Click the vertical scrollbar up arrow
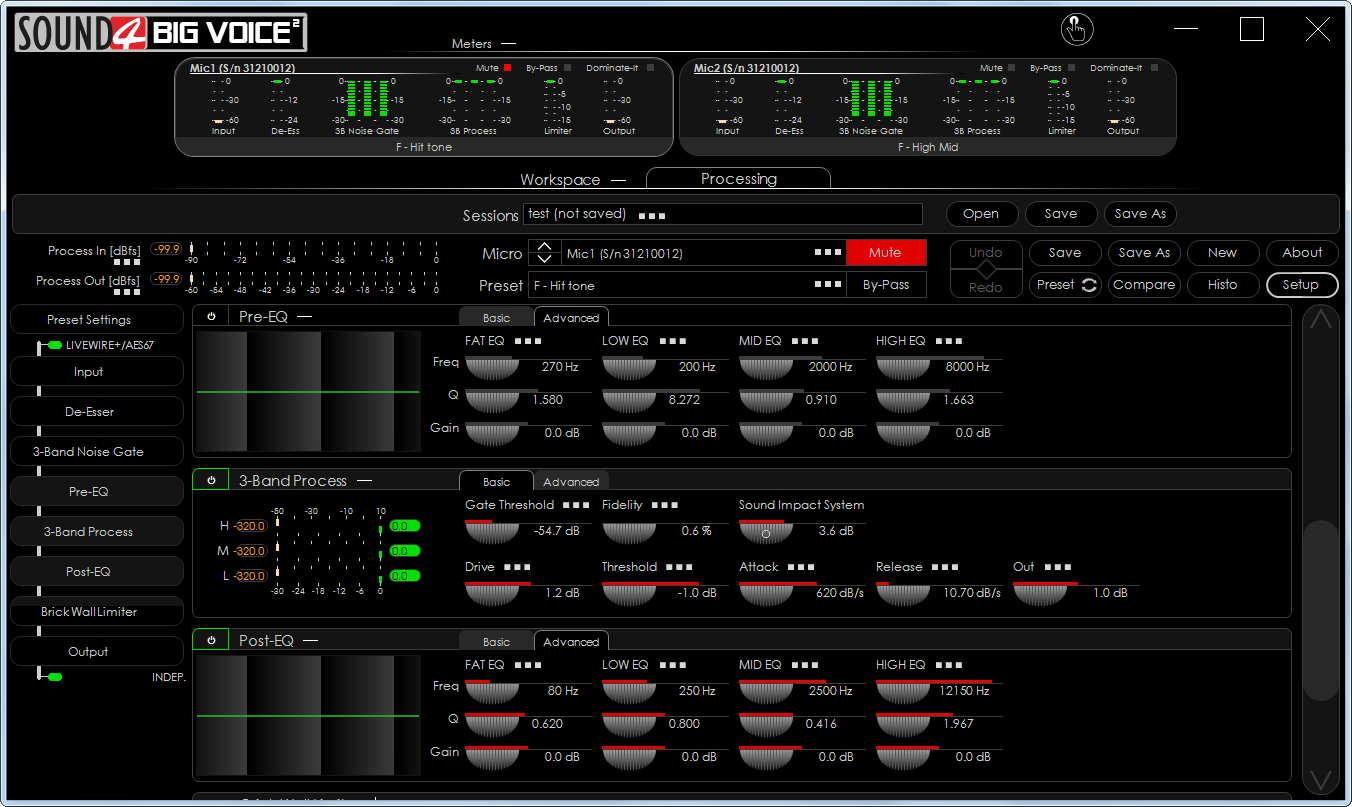The width and height of the screenshot is (1352, 807). click(x=1321, y=320)
